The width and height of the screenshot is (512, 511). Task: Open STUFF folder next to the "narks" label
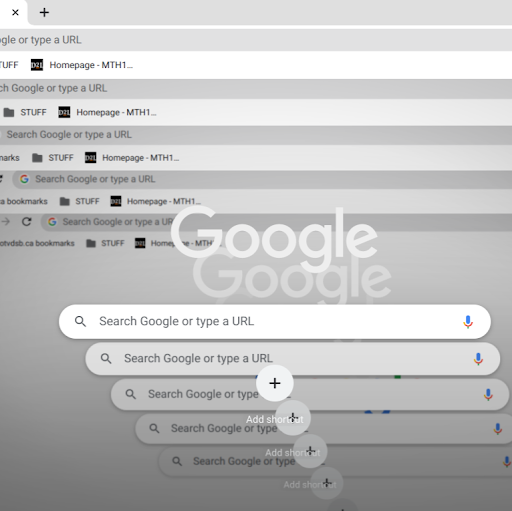[x=53, y=158]
